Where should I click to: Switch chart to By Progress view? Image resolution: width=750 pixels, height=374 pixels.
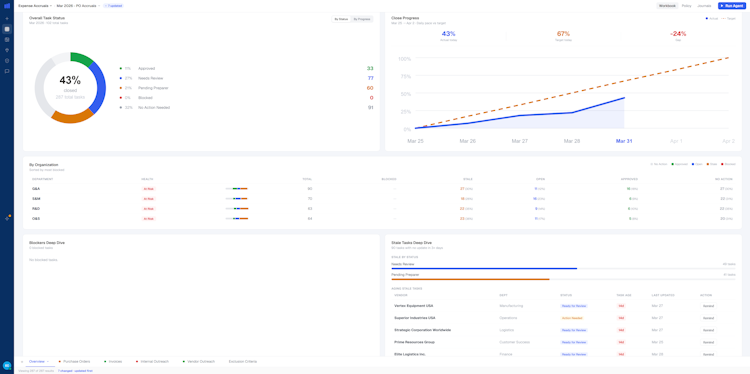[x=362, y=19]
